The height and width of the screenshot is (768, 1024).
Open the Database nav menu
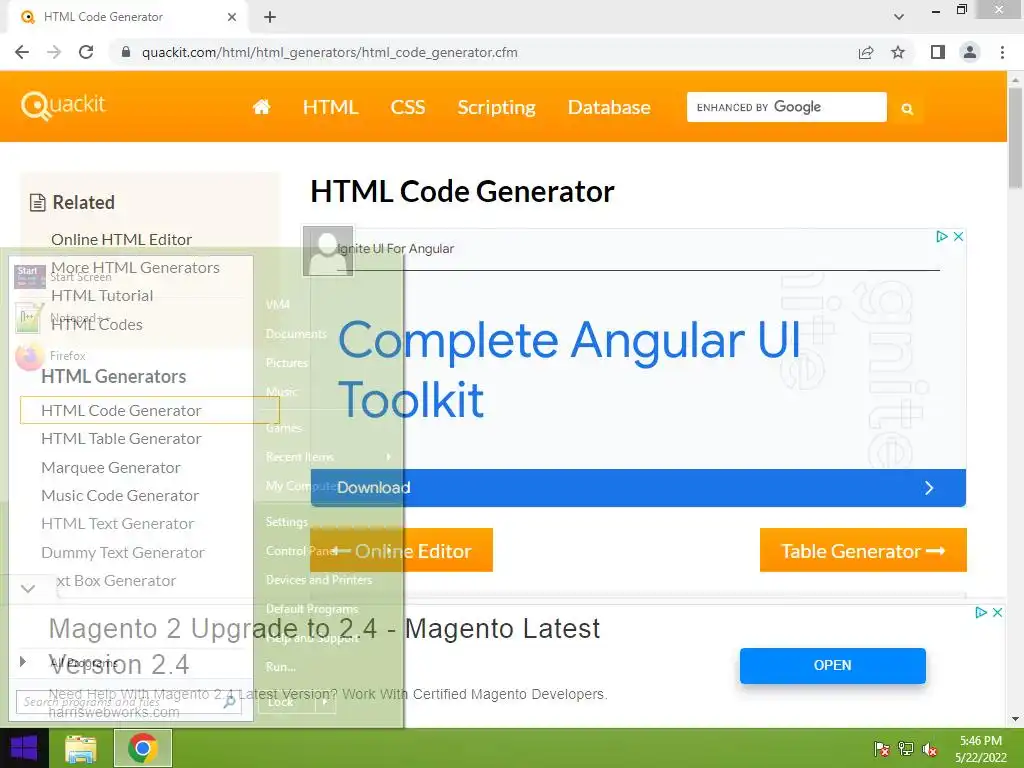[x=609, y=107]
